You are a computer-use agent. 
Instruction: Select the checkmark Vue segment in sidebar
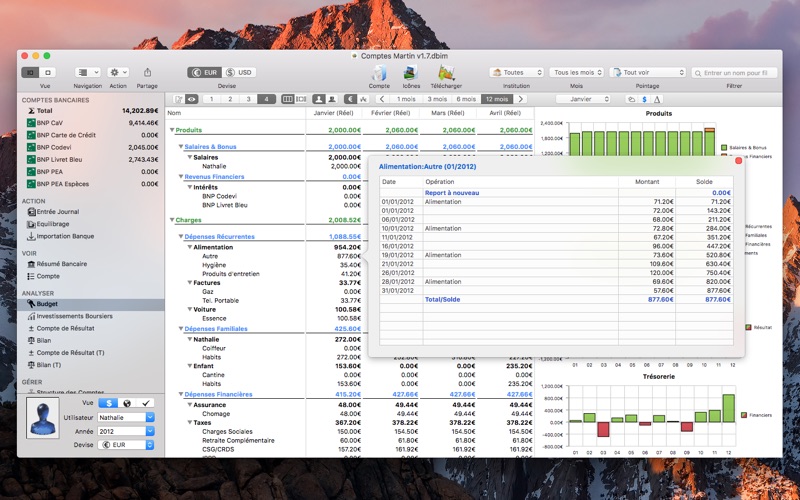(145, 403)
